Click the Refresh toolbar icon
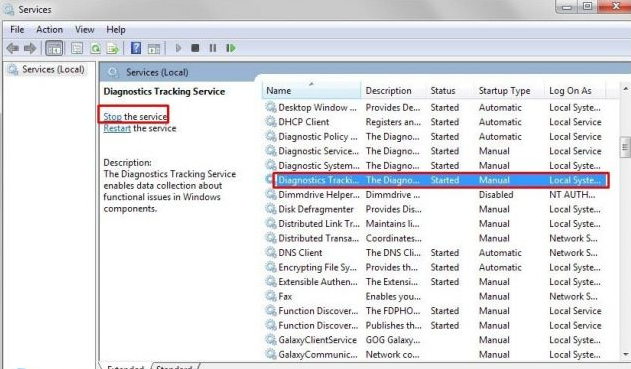The image size is (631, 369). coord(95,48)
